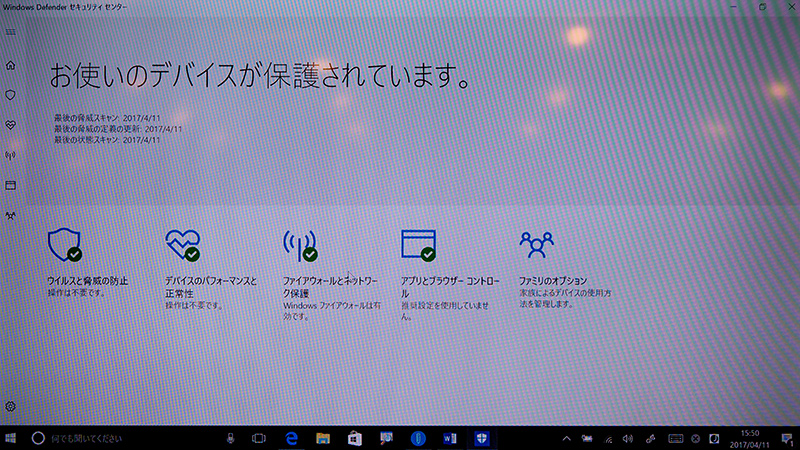Open ウイルスと脅威の防止 shield tile icon
This screenshot has height=450, width=800.
pyautogui.click(x=65, y=245)
